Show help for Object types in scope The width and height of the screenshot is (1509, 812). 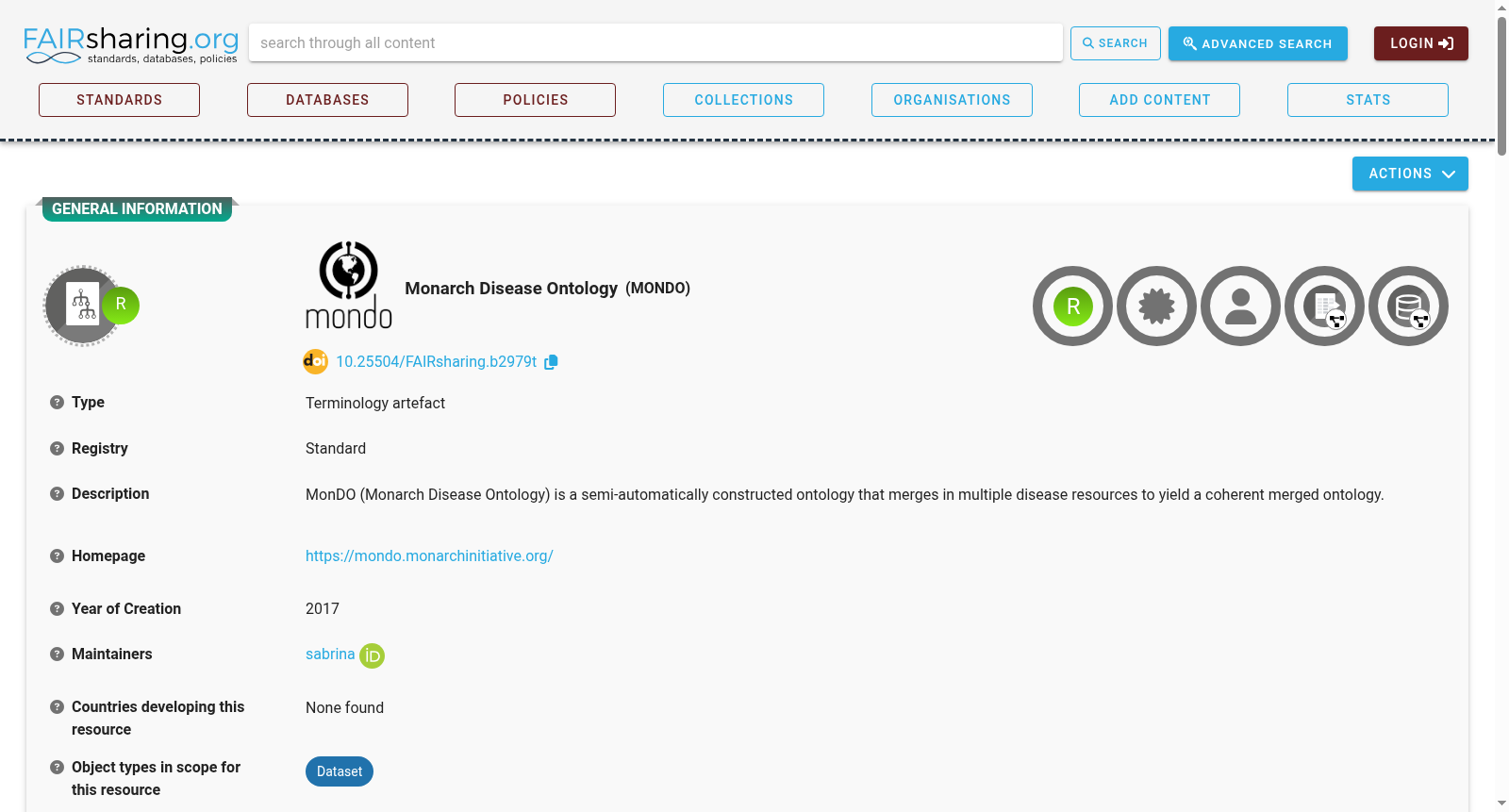[x=57, y=768]
